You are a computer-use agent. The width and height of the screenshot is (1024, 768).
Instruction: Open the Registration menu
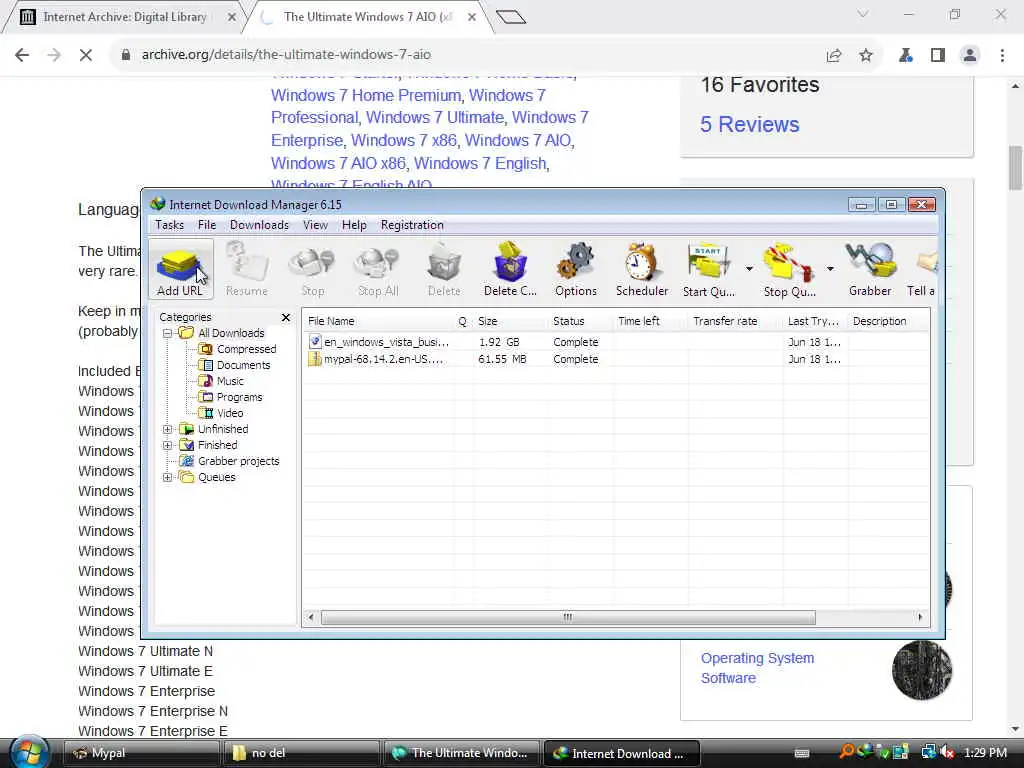(412, 225)
